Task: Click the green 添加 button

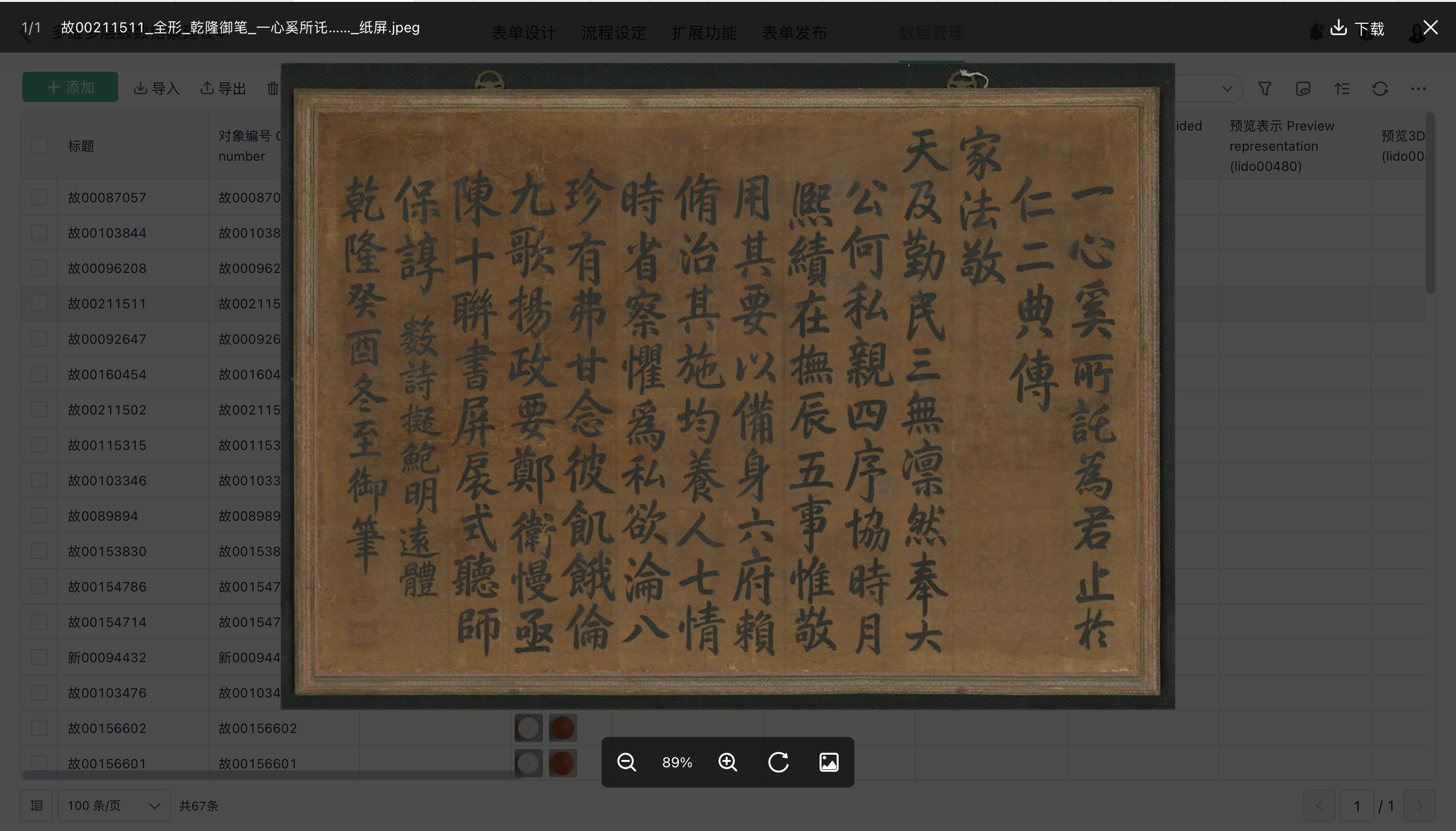Action: pyautogui.click(x=70, y=87)
